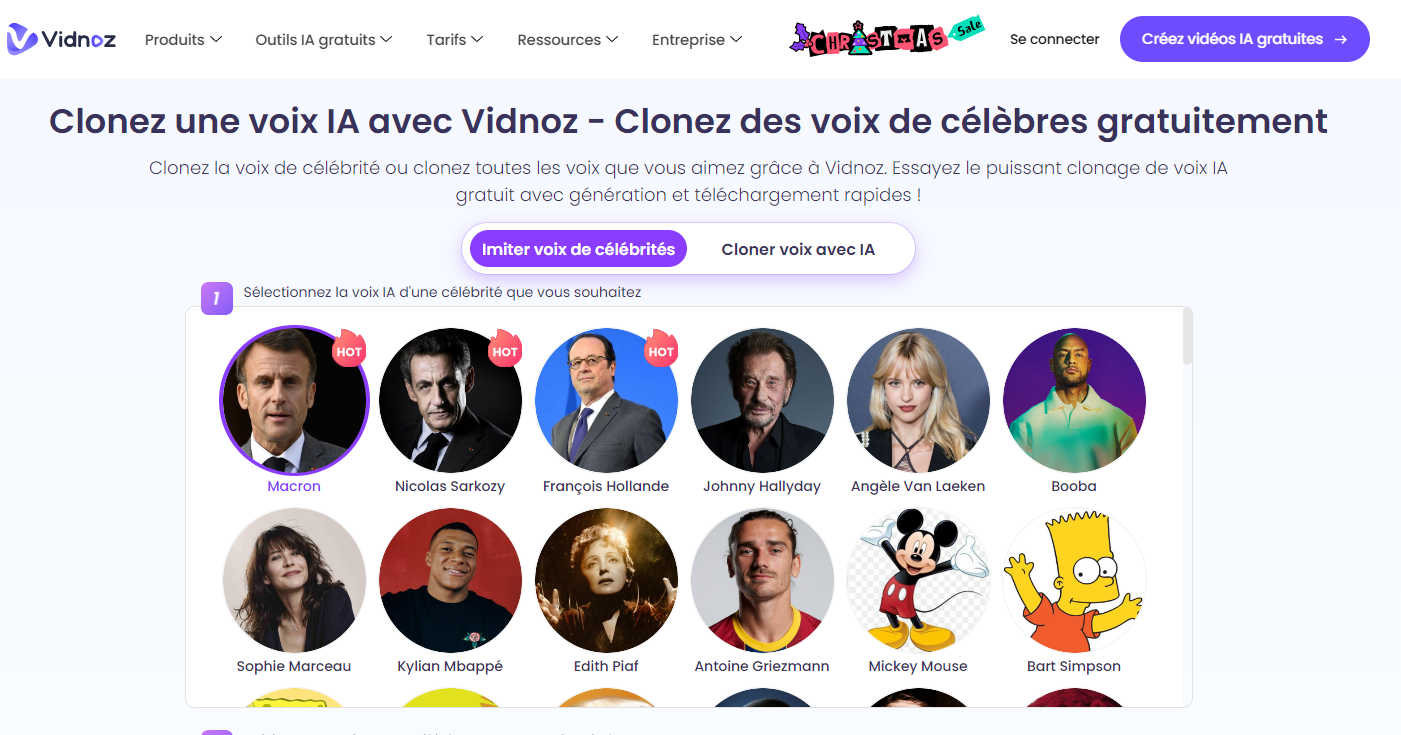
Task: Switch to Imiter voix de célébrités
Action: (578, 249)
